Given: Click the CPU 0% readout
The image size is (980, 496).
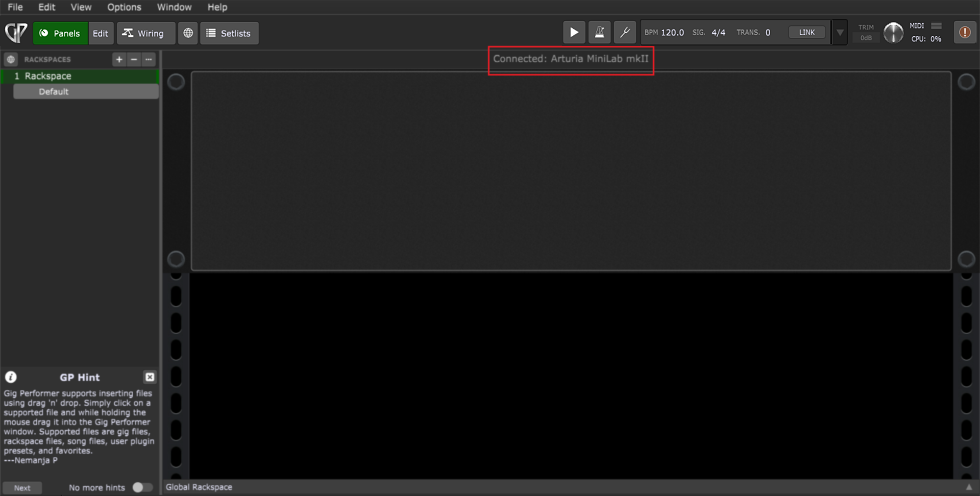Looking at the screenshot, I should click(926, 39).
